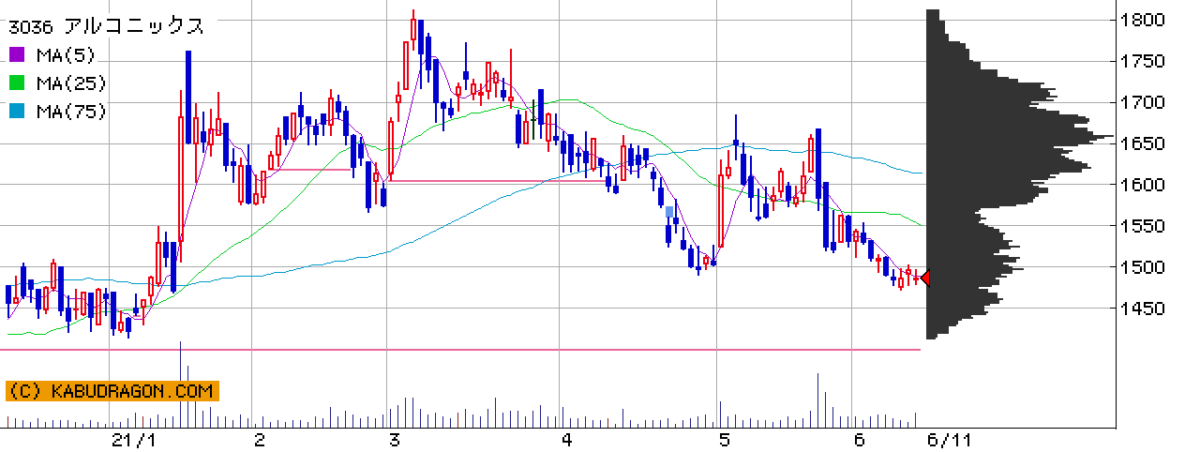Click the 6/11 date label
1200x452 pixels.
tap(949, 440)
